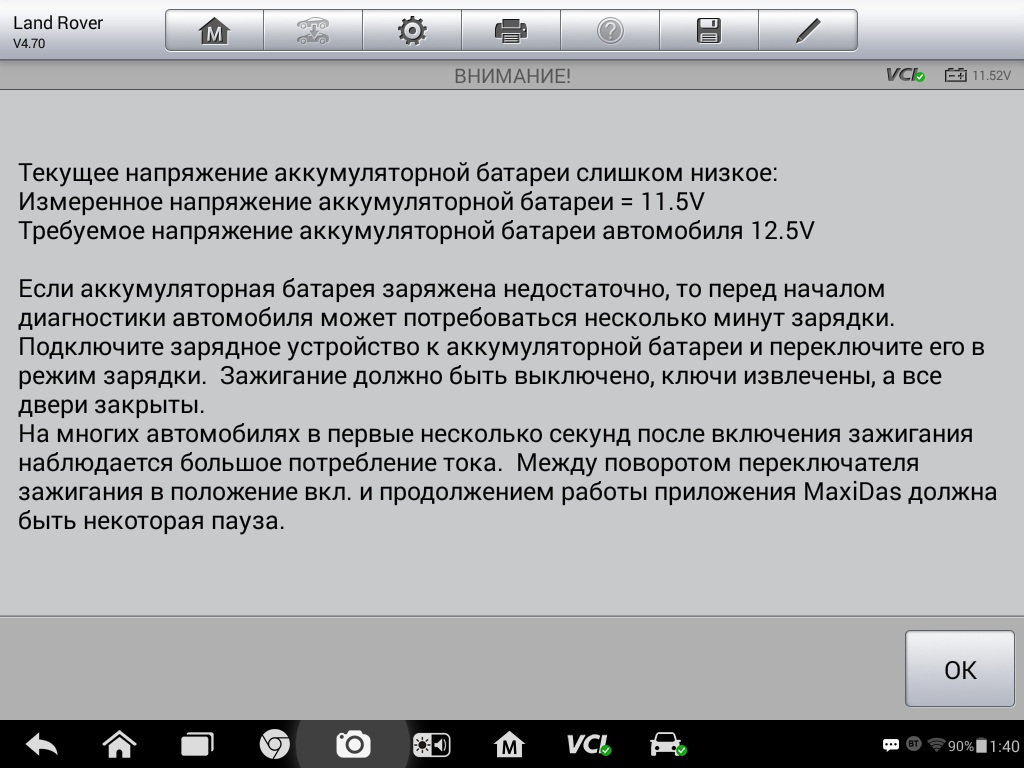Open settings via the gear icon

(x=411, y=31)
